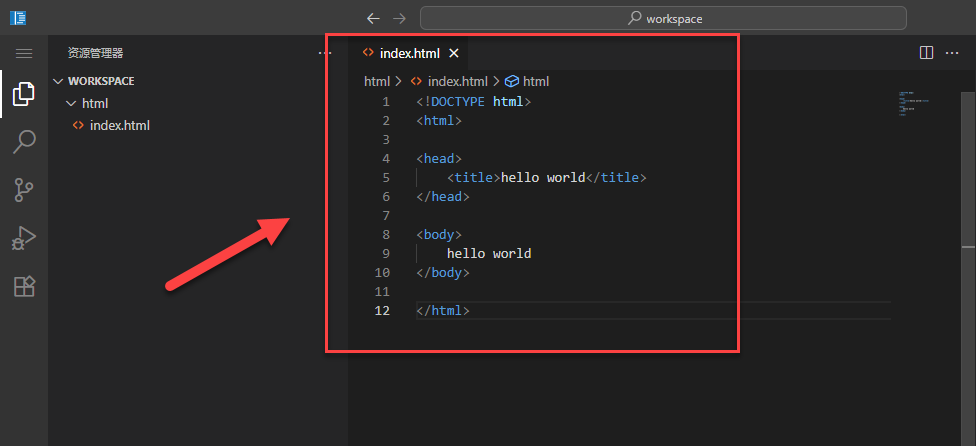Navigate back with the left arrow
The width and height of the screenshot is (976, 446).
tap(373, 18)
